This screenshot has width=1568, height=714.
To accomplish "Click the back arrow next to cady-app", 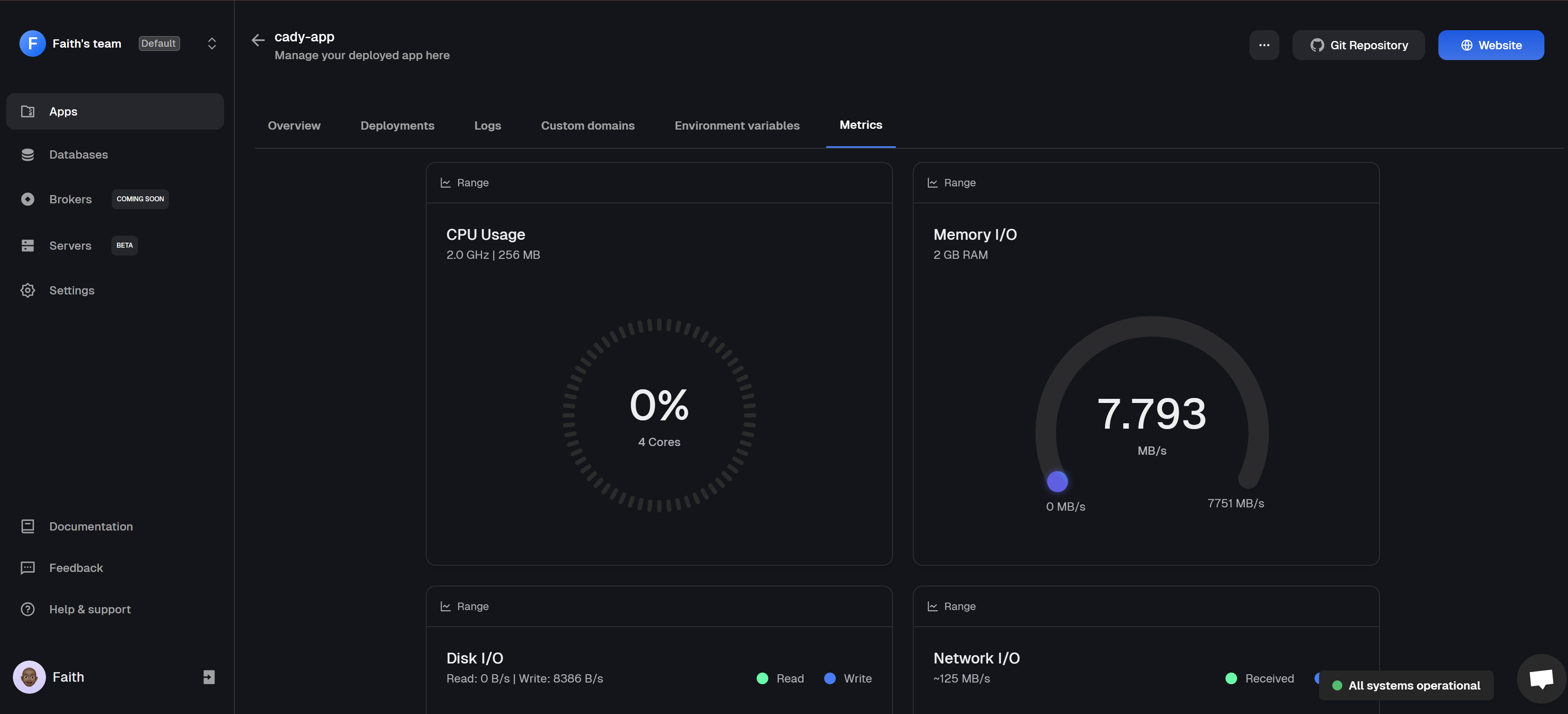I will tap(258, 40).
